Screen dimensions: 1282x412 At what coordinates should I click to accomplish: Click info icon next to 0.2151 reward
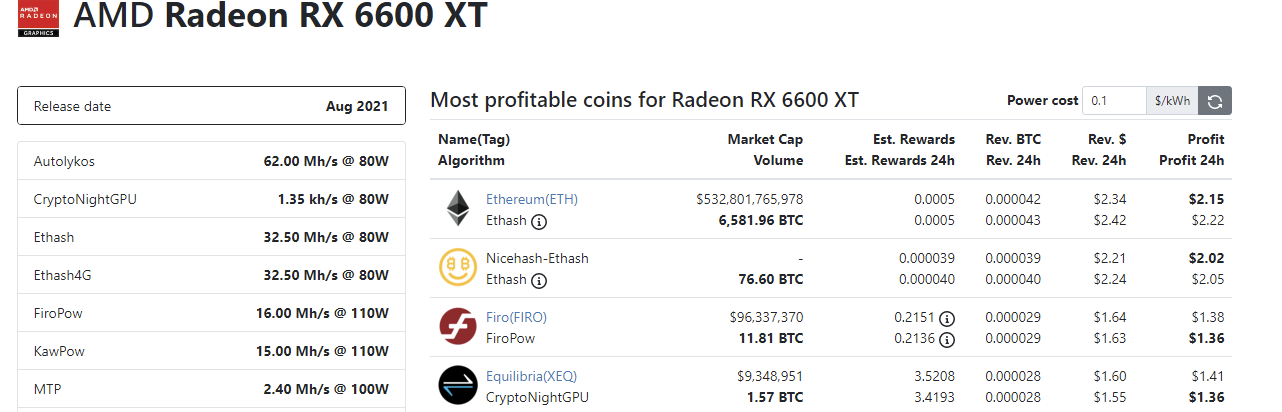pos(947,318)
